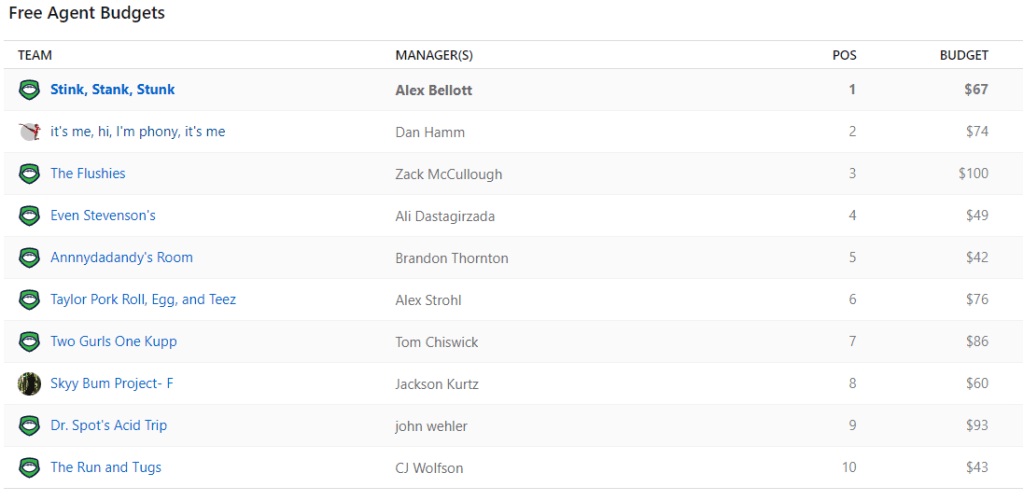Click The Run and Tugs team icon
Image resolution: width=1023 pixels, height=501 pixels.
click(29, 468)
